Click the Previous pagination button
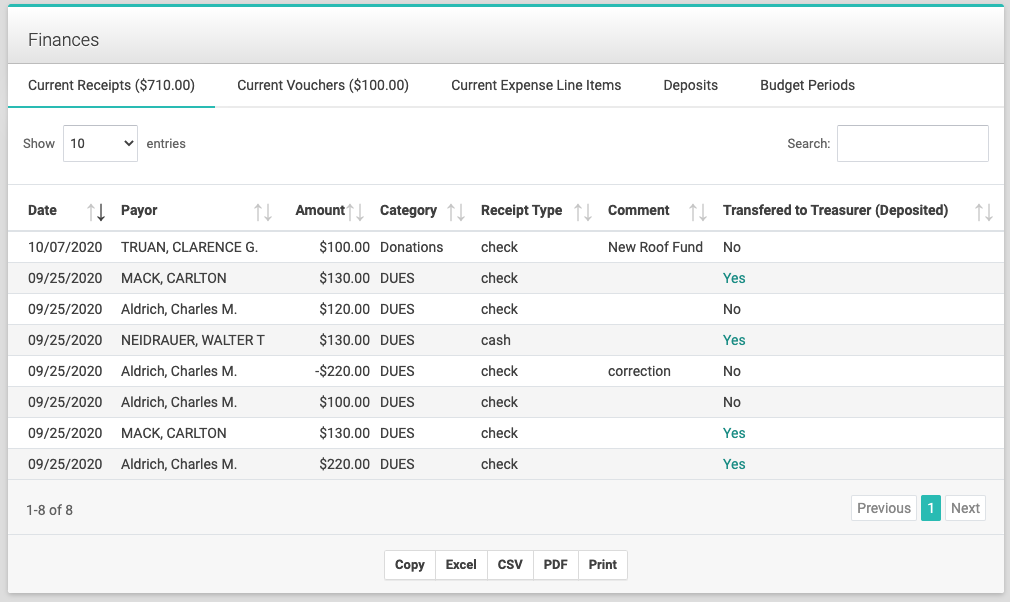This screenshot has height=602, width=1010. point(884,508)
